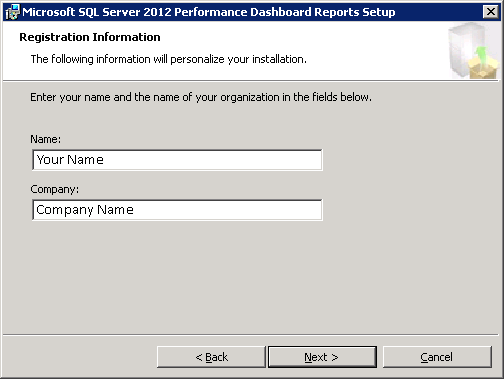Click the 'Name:' label

46,139
